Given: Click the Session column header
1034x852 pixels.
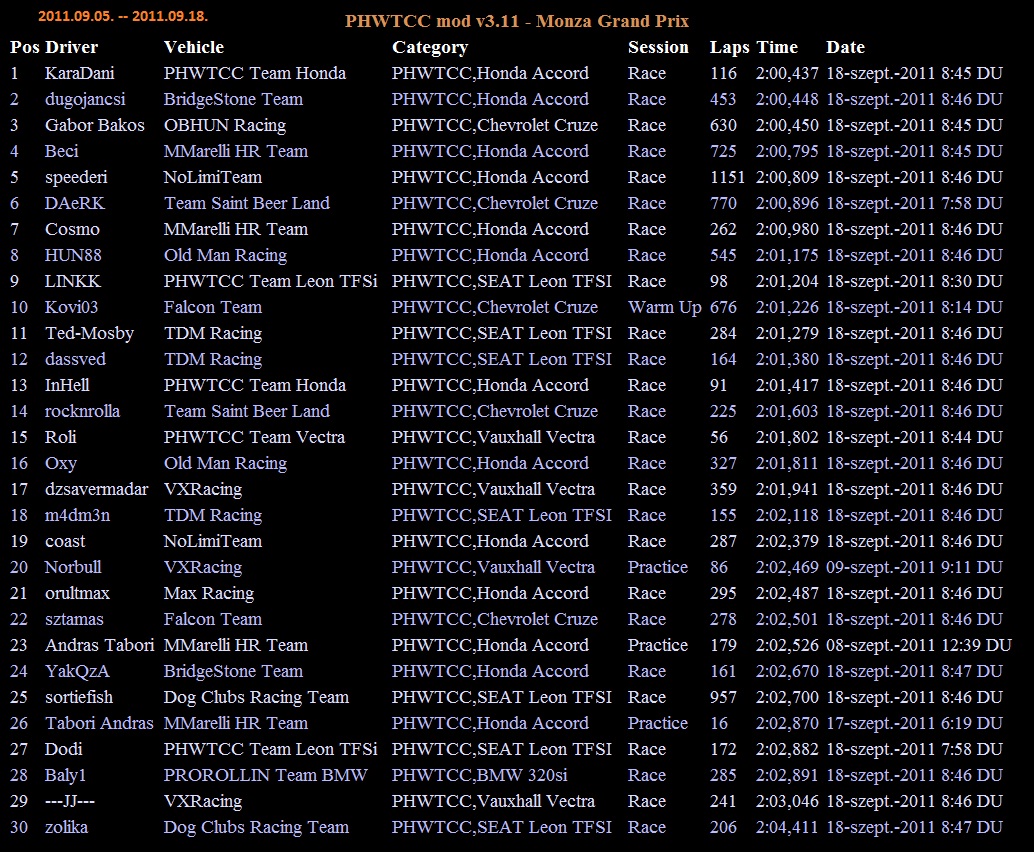Looking at the screenshot, I should pos(658,47).
